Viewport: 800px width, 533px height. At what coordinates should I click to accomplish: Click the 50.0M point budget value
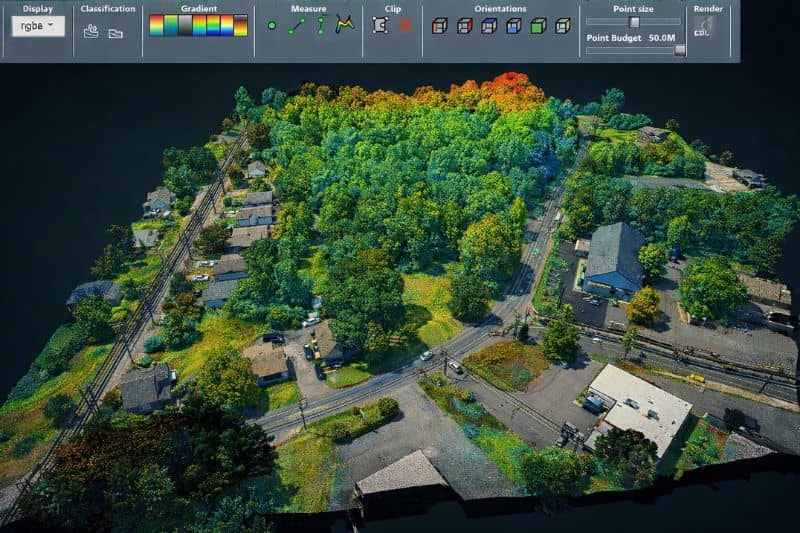[x=662, y=38]
